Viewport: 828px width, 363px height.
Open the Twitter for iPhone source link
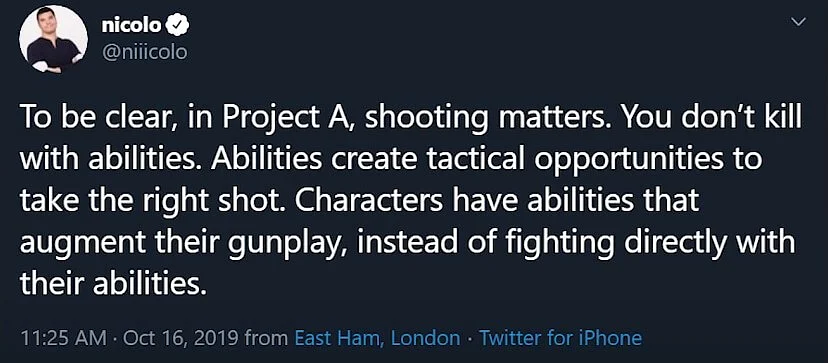[560, 338]
